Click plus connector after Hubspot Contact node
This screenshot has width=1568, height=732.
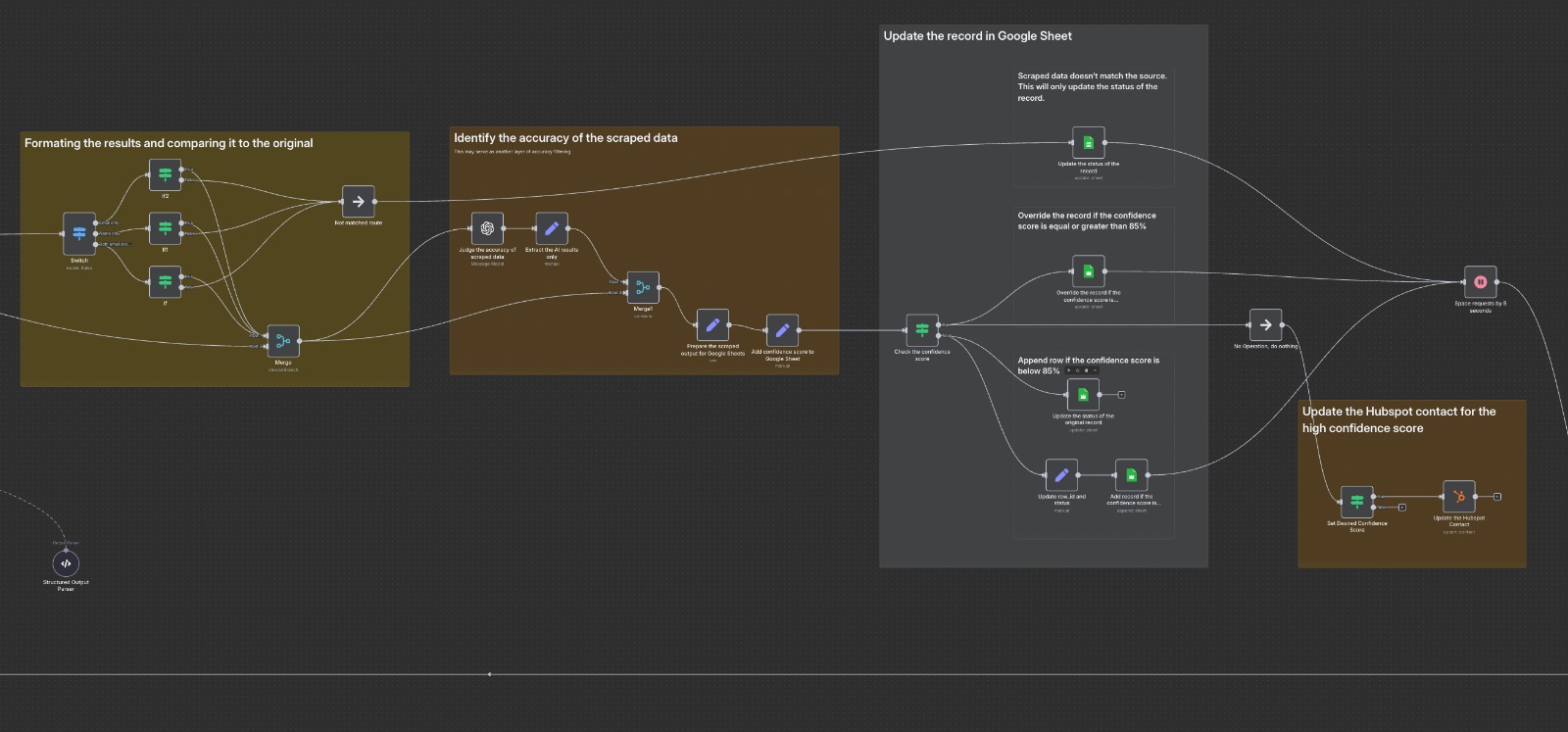(x=1497, y=497)
